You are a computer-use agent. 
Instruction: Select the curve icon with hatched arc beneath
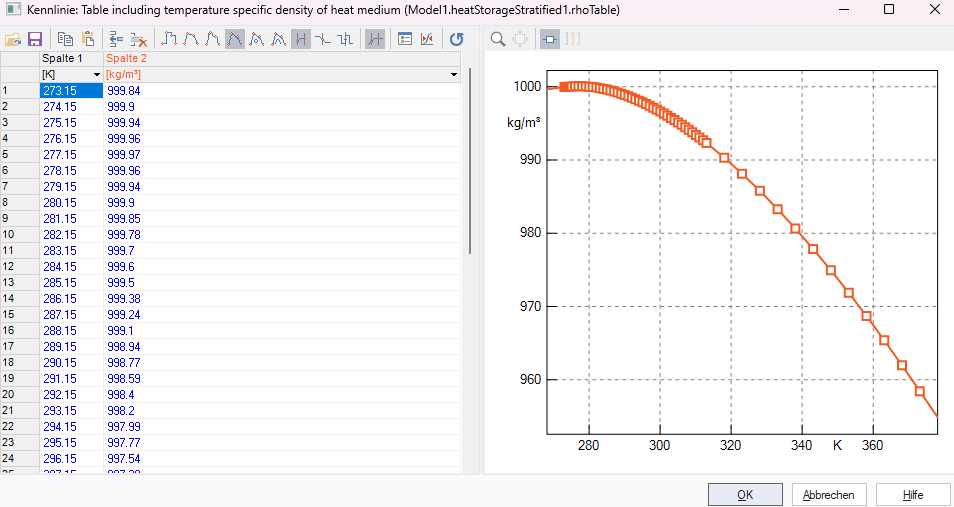279,40
